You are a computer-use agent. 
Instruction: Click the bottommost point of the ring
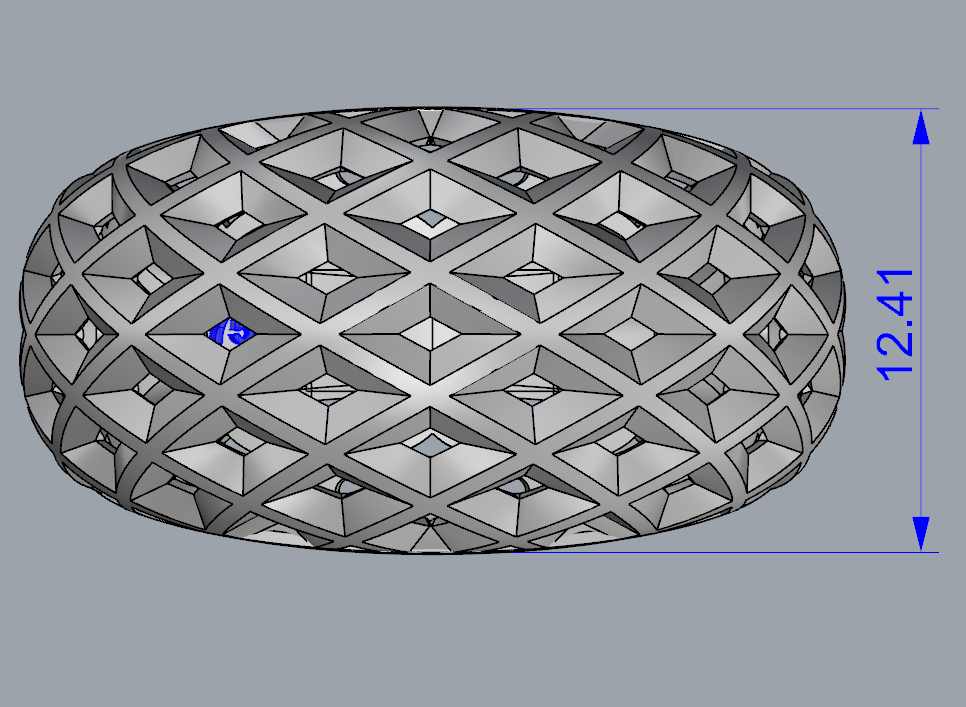click(x=432, y=551)
